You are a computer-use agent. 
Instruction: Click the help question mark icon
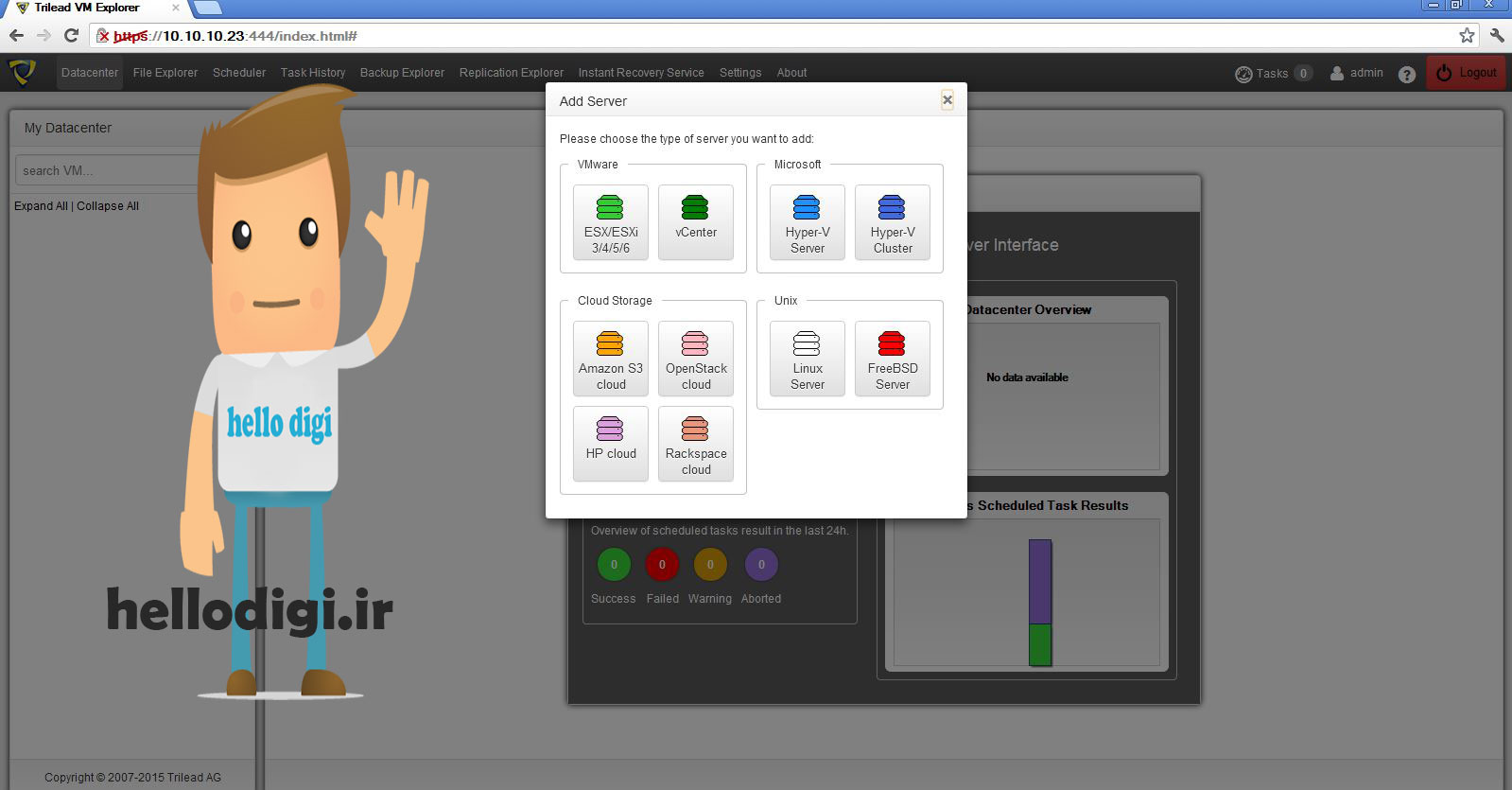tap(1407, 74)
